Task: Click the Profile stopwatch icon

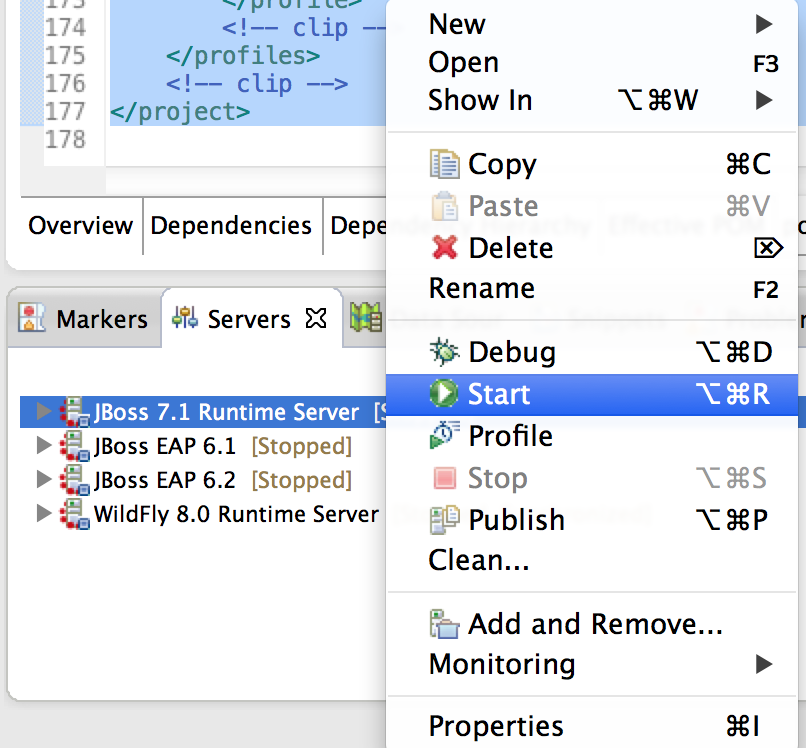Action: coord(444,435)
